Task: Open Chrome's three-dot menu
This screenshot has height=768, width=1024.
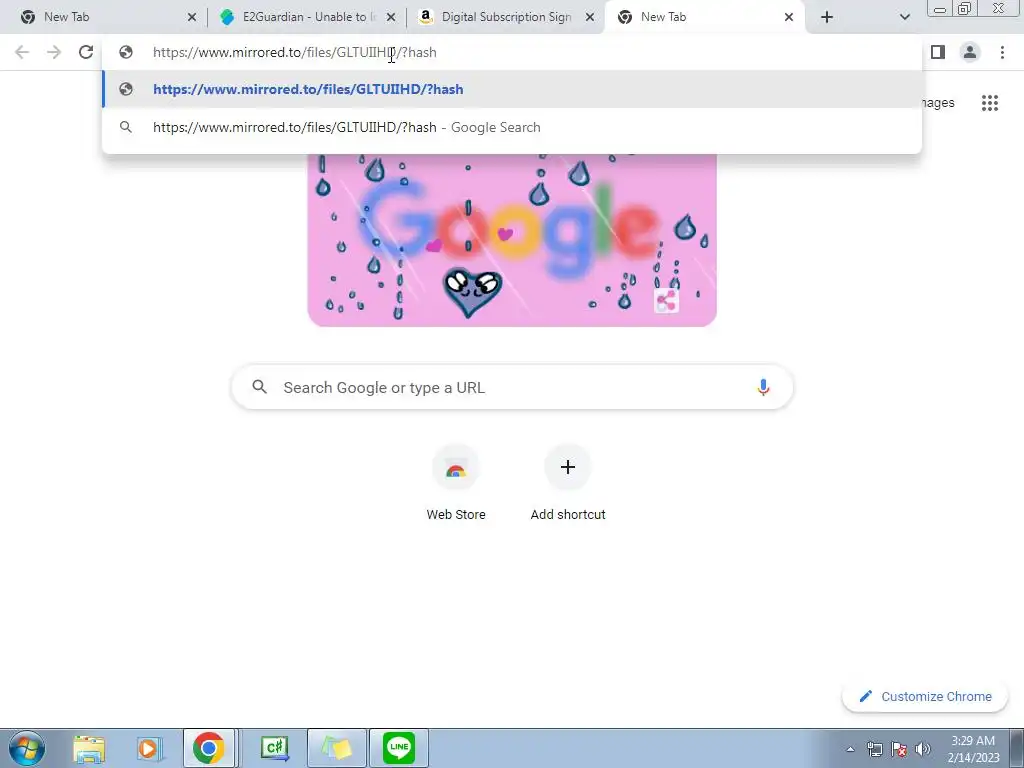Action: click(1002, 52)
